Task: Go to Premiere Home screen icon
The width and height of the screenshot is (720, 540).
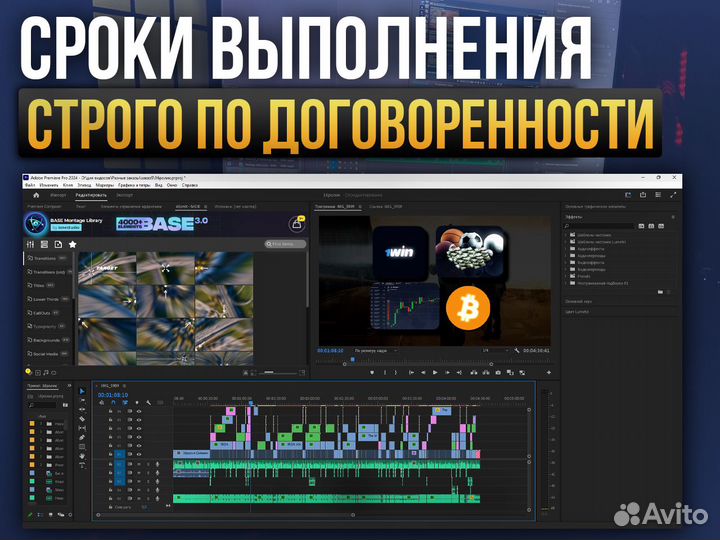Action: (x=36, y=195)
